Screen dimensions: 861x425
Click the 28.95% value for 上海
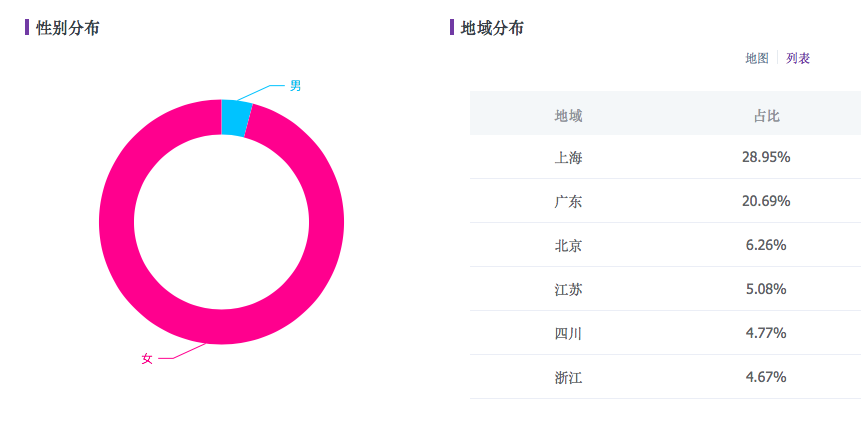pyautogui.click(x=767, y=158)
